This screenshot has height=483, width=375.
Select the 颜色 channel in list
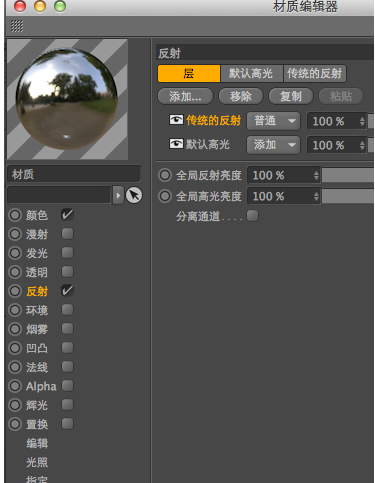pyautogui.click(x=37, y=215)
